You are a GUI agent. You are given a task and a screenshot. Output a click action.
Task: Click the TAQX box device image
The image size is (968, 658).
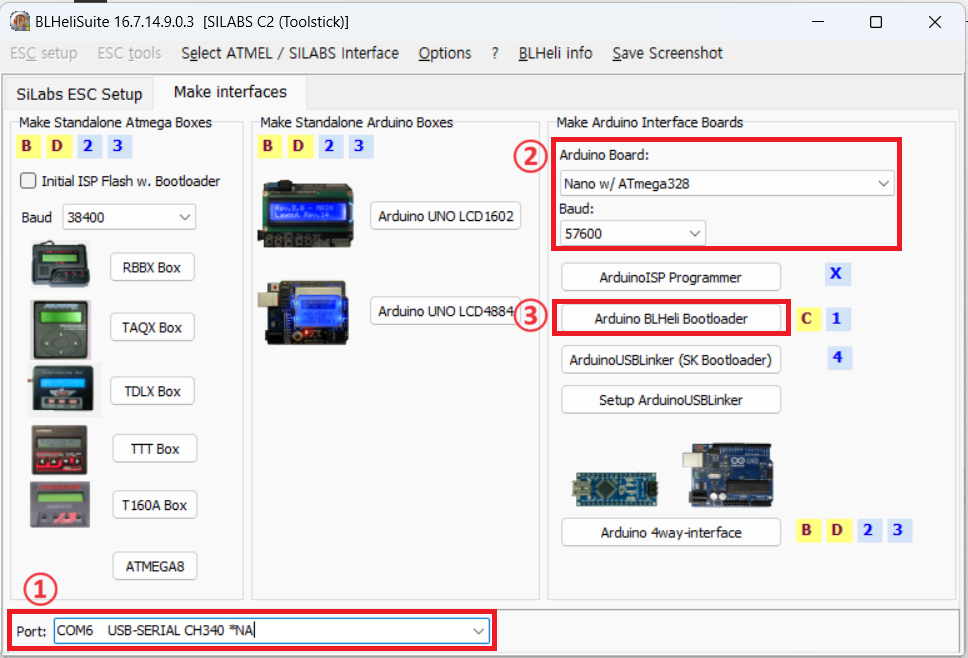click(x=60, y=330)
